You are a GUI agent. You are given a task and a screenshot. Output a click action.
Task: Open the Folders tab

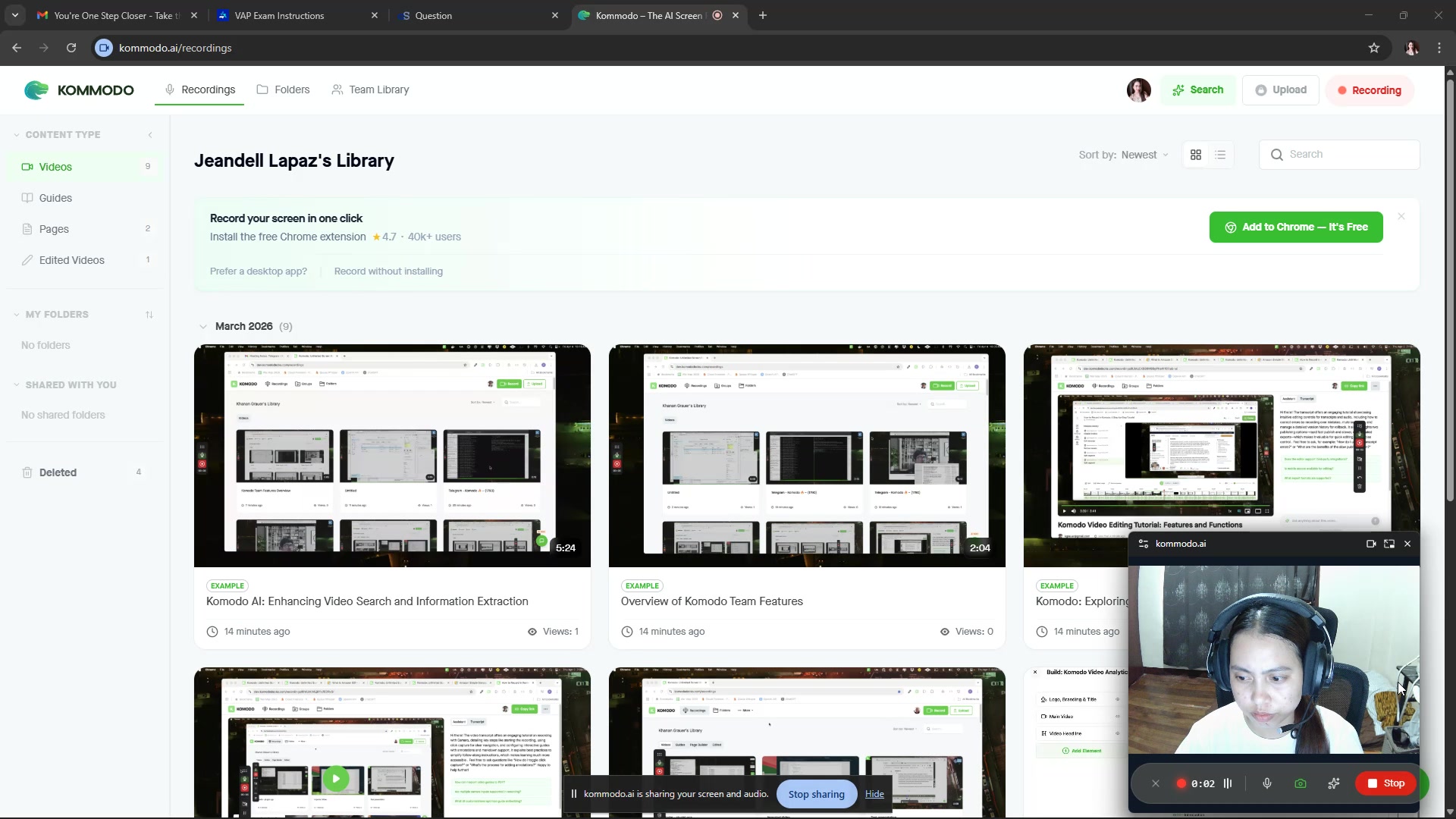coord(283,89)
